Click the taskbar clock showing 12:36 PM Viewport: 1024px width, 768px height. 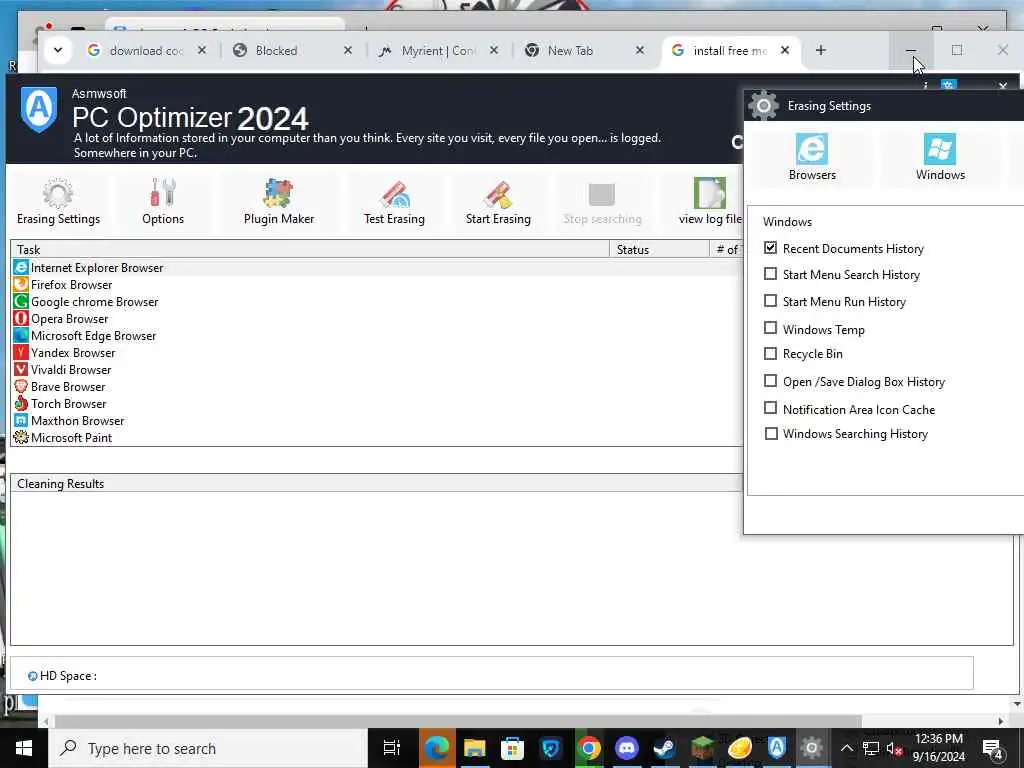coord(938,748)
